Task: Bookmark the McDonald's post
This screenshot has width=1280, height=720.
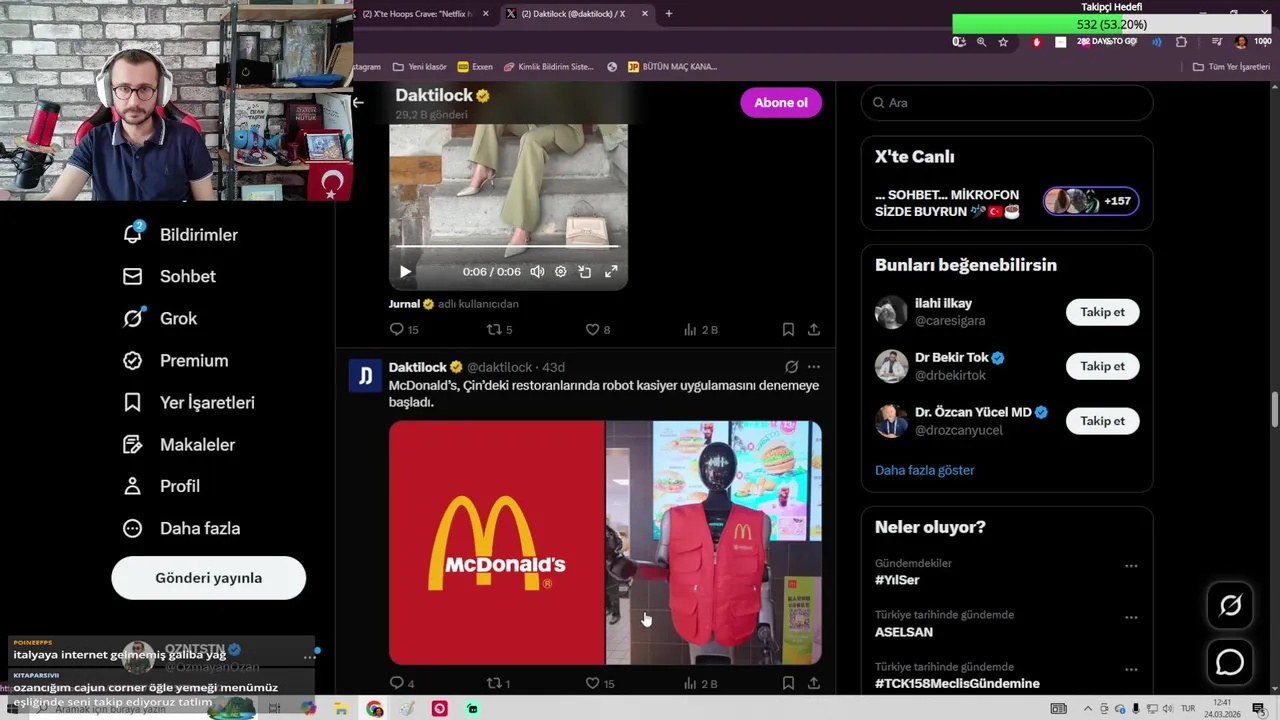Action: 788,683
